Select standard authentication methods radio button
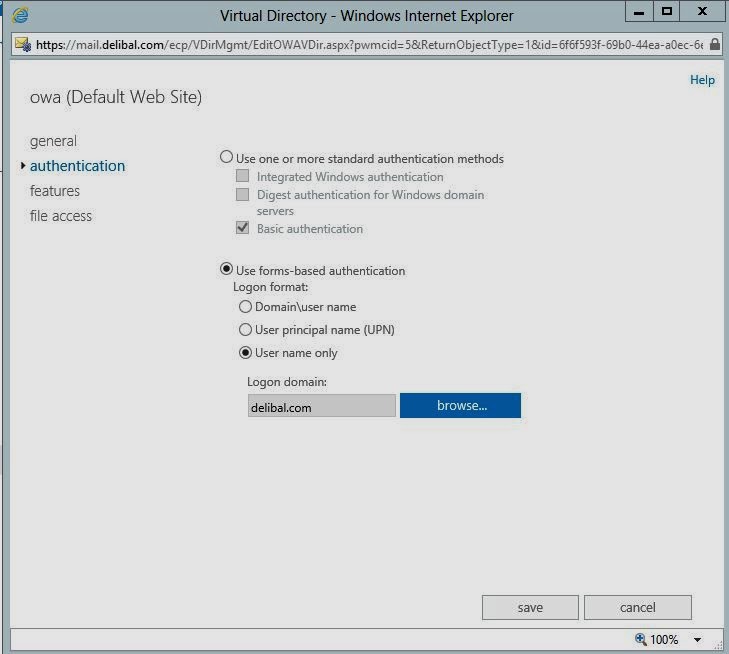Screen dimensions: 729x654 pyautogui.click(x=226, y=158)
